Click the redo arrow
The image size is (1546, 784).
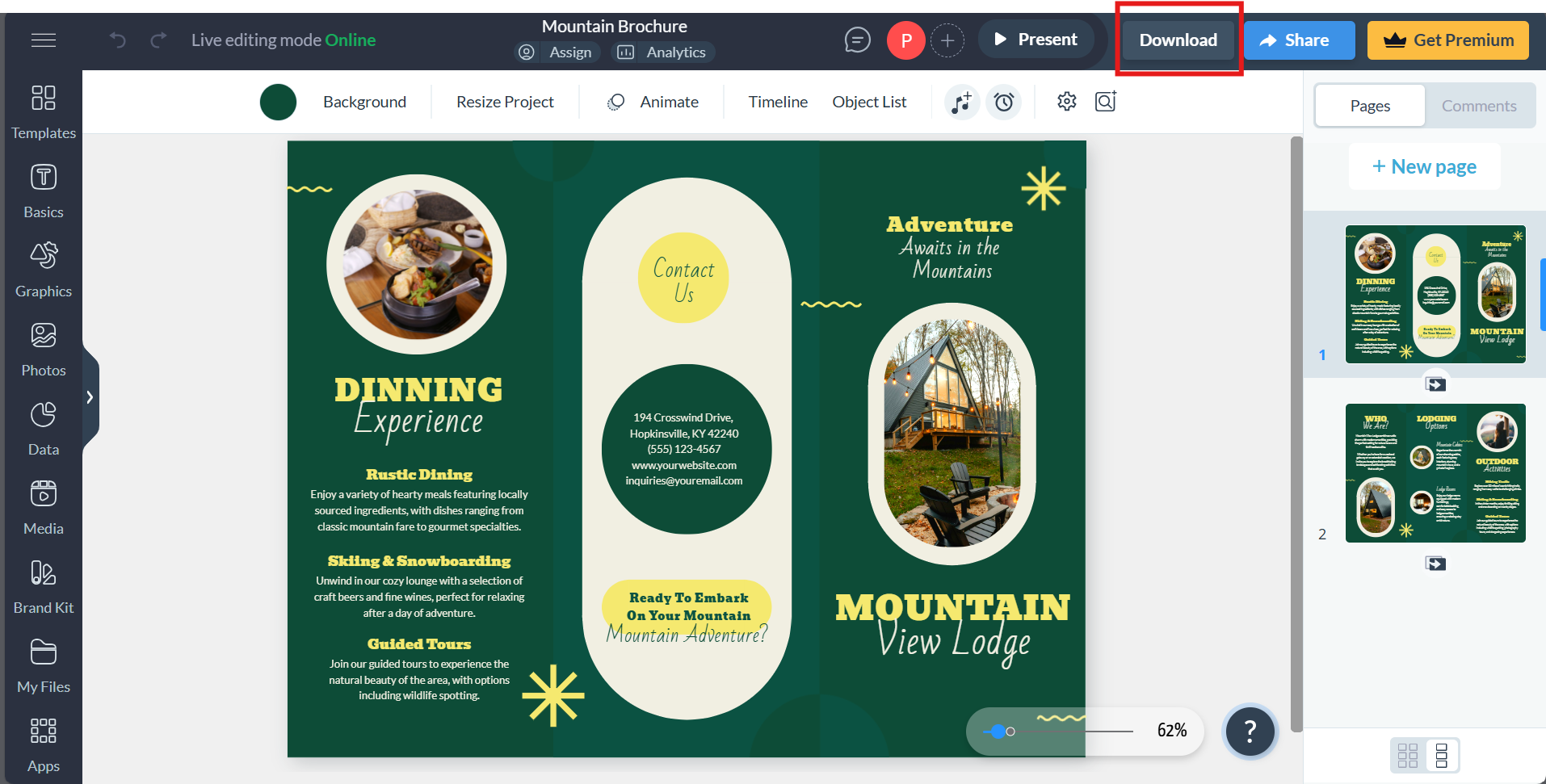pyautogui.click(x=158, y=40)
